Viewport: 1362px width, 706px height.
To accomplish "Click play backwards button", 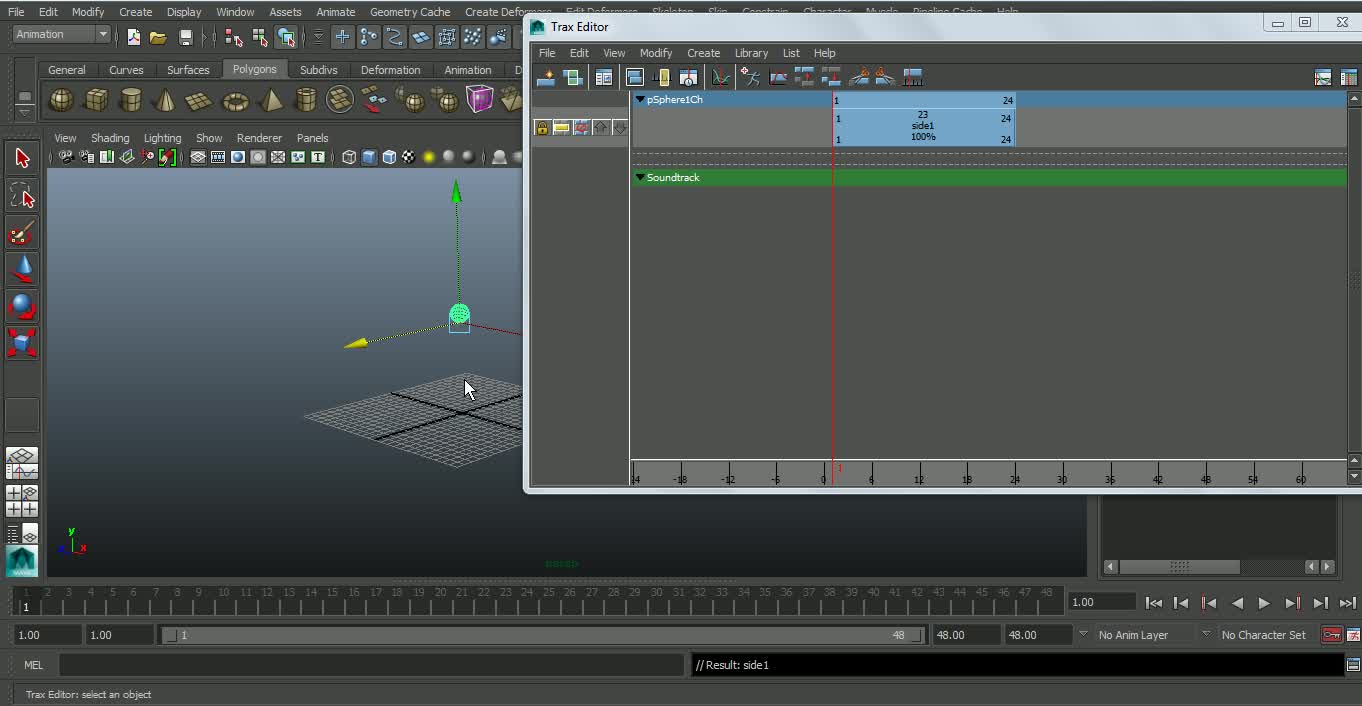I will pos(1237,603).
